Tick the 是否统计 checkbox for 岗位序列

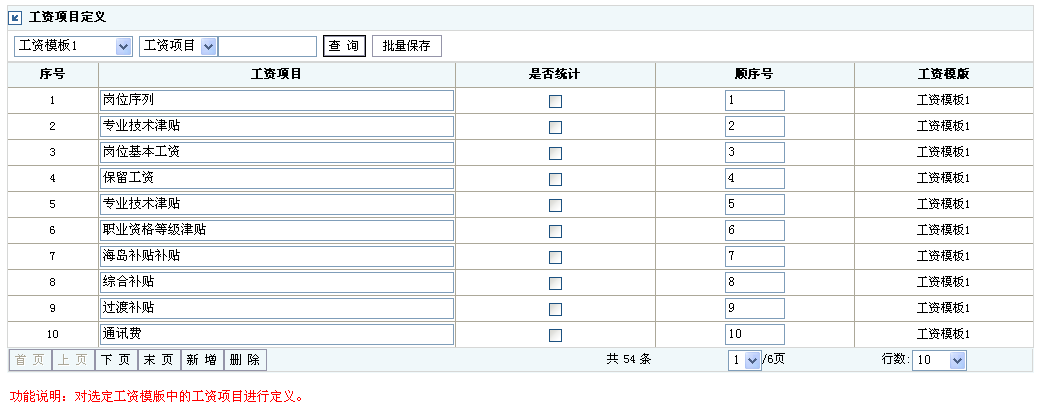click(555, 102)
